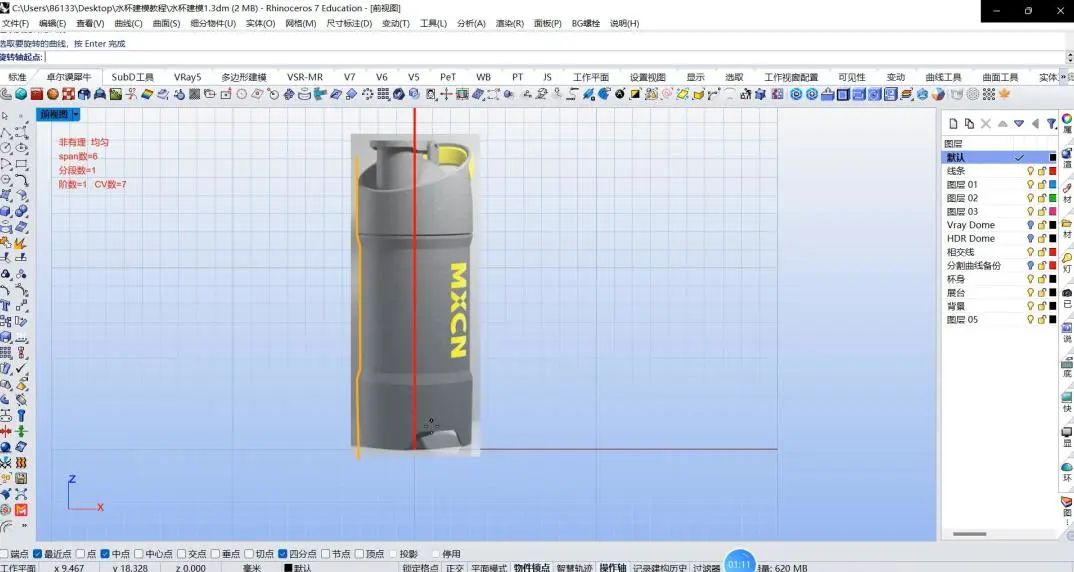Enable the 垂点 osnap checkbox

point(216,554)
